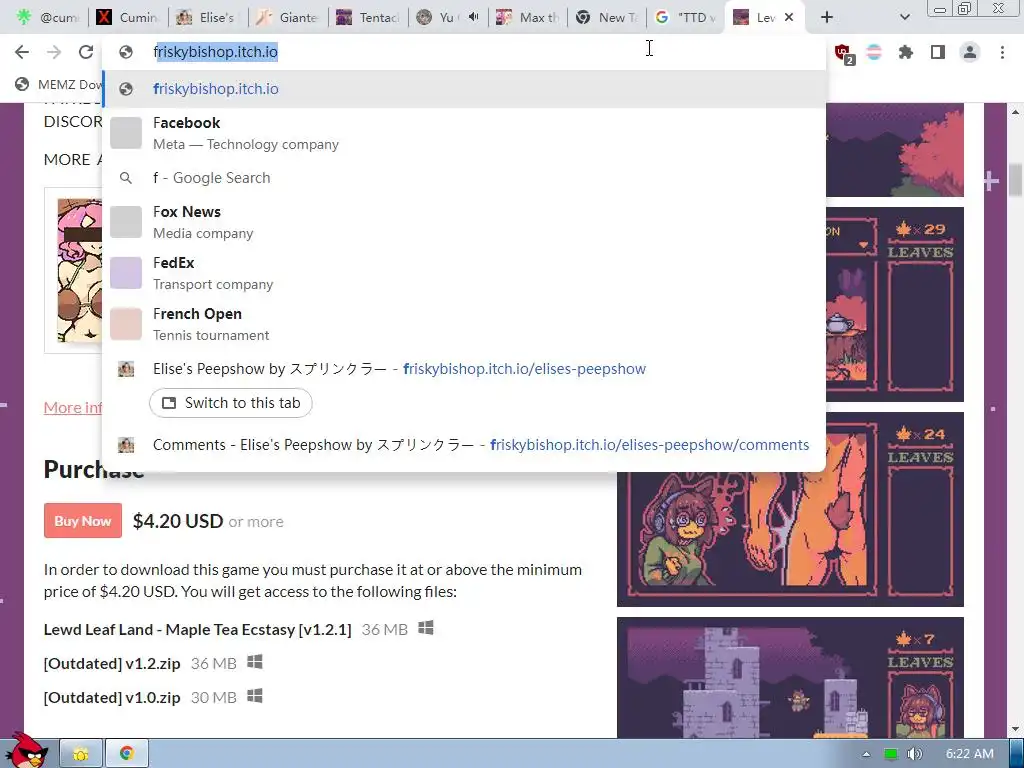This screenshot has width=1024, height=768.
Task: Select the Fox News suggestion
Action: pyautogui.click(x=464, y=222)
